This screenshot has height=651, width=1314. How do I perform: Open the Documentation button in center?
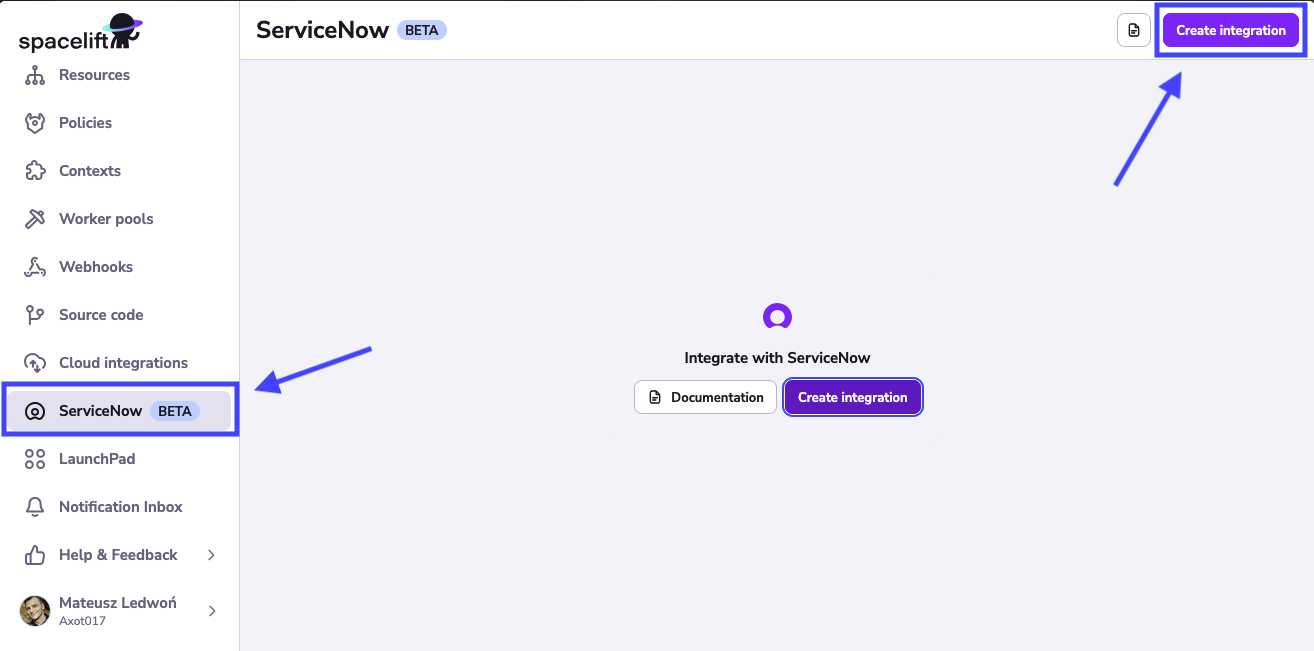tap(705, 397)
